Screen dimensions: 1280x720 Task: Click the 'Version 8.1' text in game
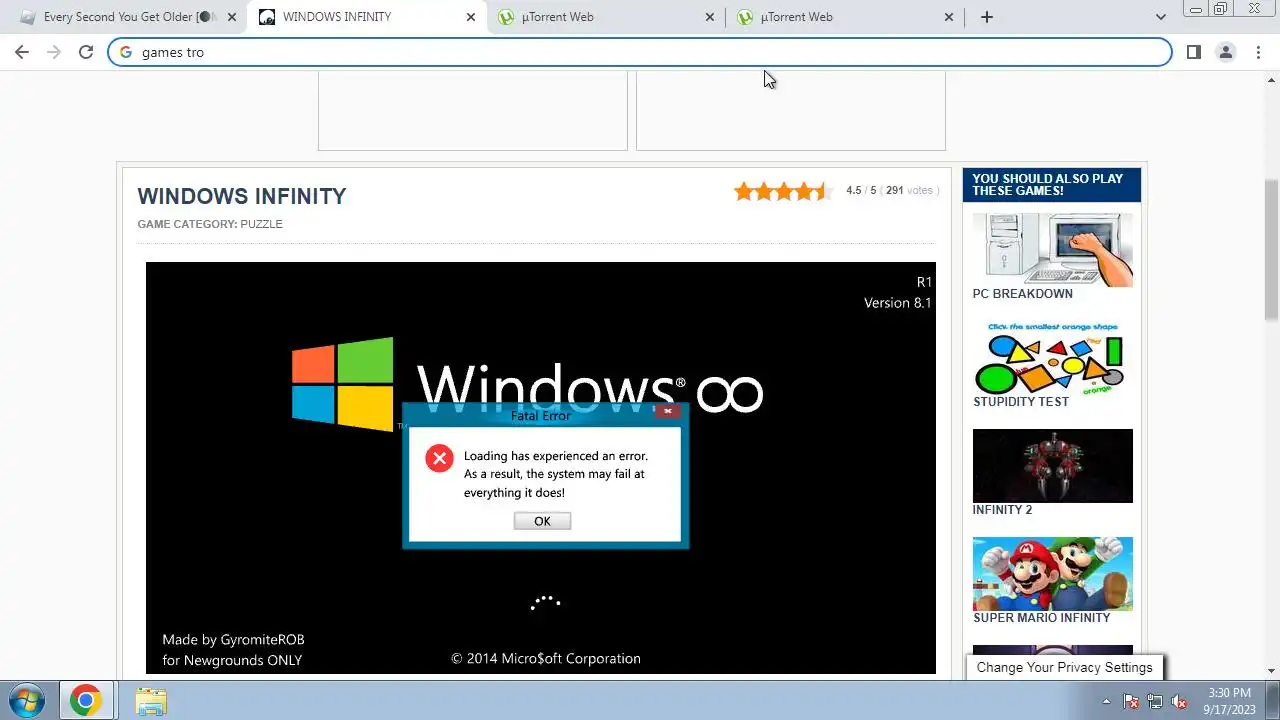[x=897, y=303]
